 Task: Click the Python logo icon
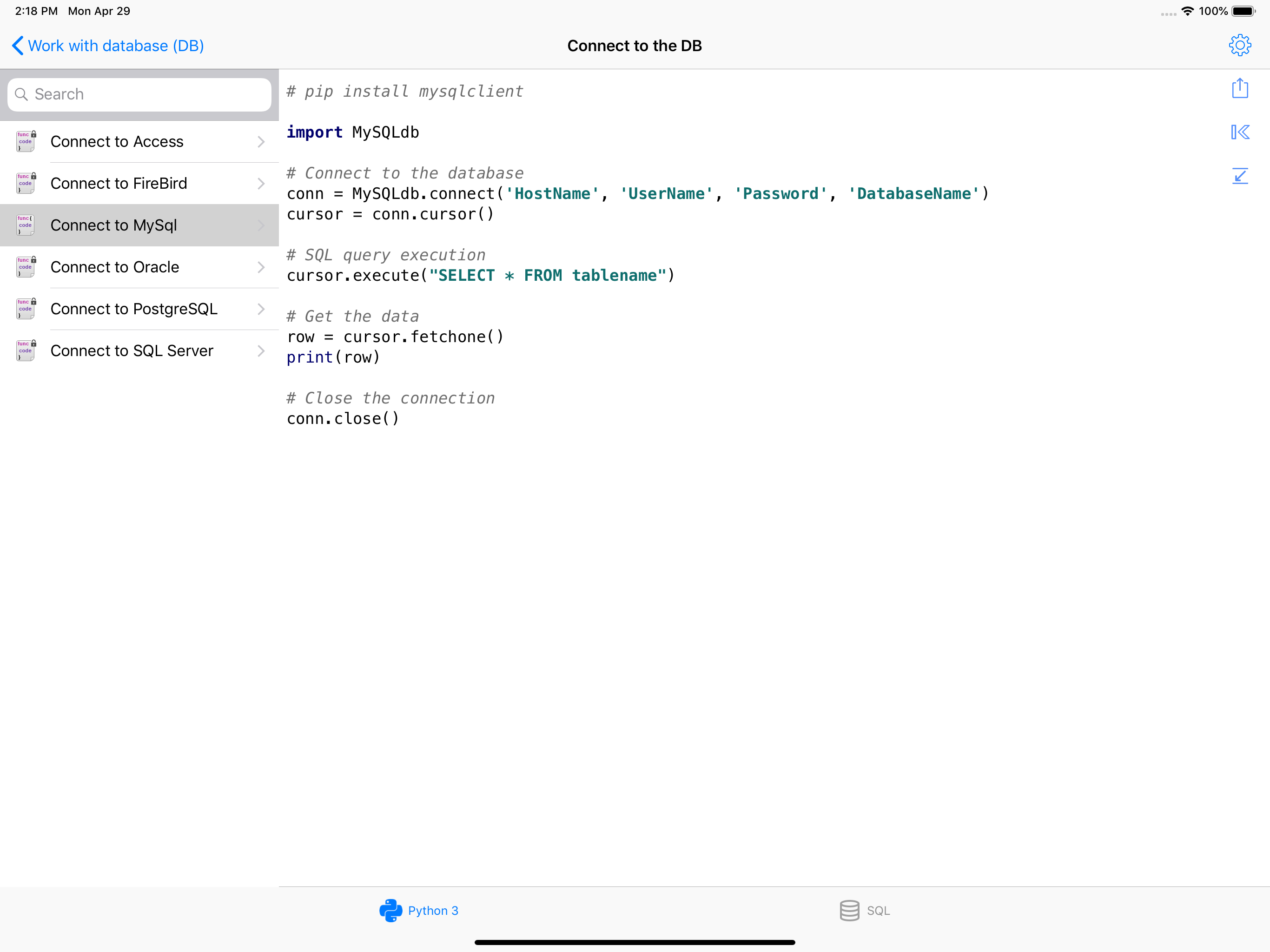[390, 910]
